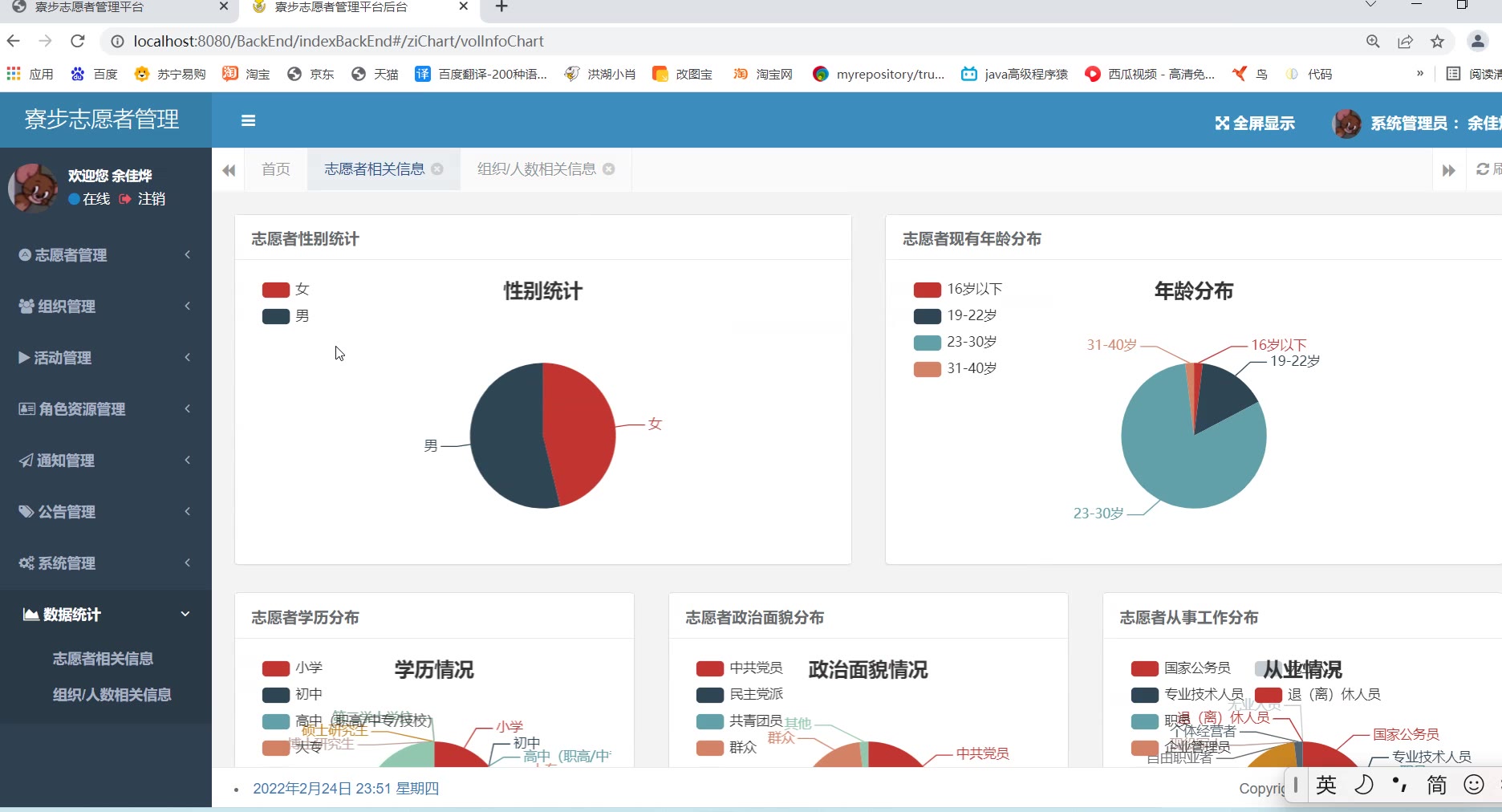Toggle 专业技术人员 legend in occupation chart

(x=1187, y=695)
